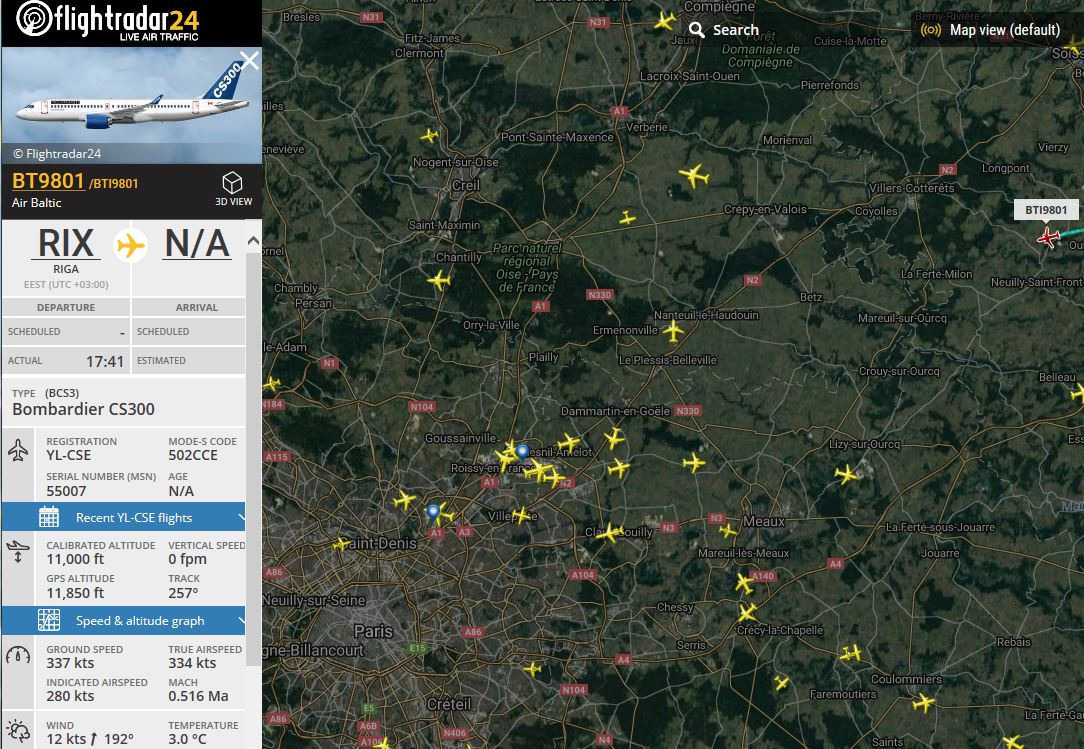Click the track 257° value
1084x749 pixels.
183,593
